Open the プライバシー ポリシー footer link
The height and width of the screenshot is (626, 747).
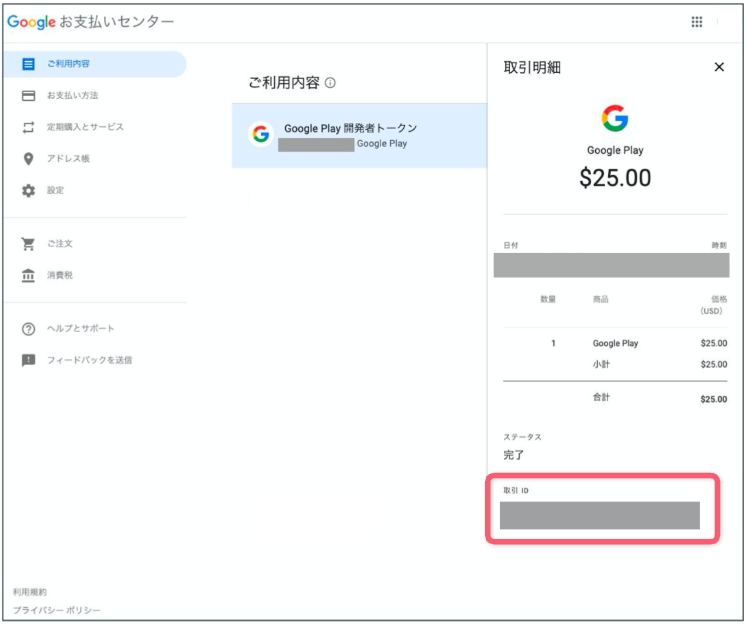(56, 610)
